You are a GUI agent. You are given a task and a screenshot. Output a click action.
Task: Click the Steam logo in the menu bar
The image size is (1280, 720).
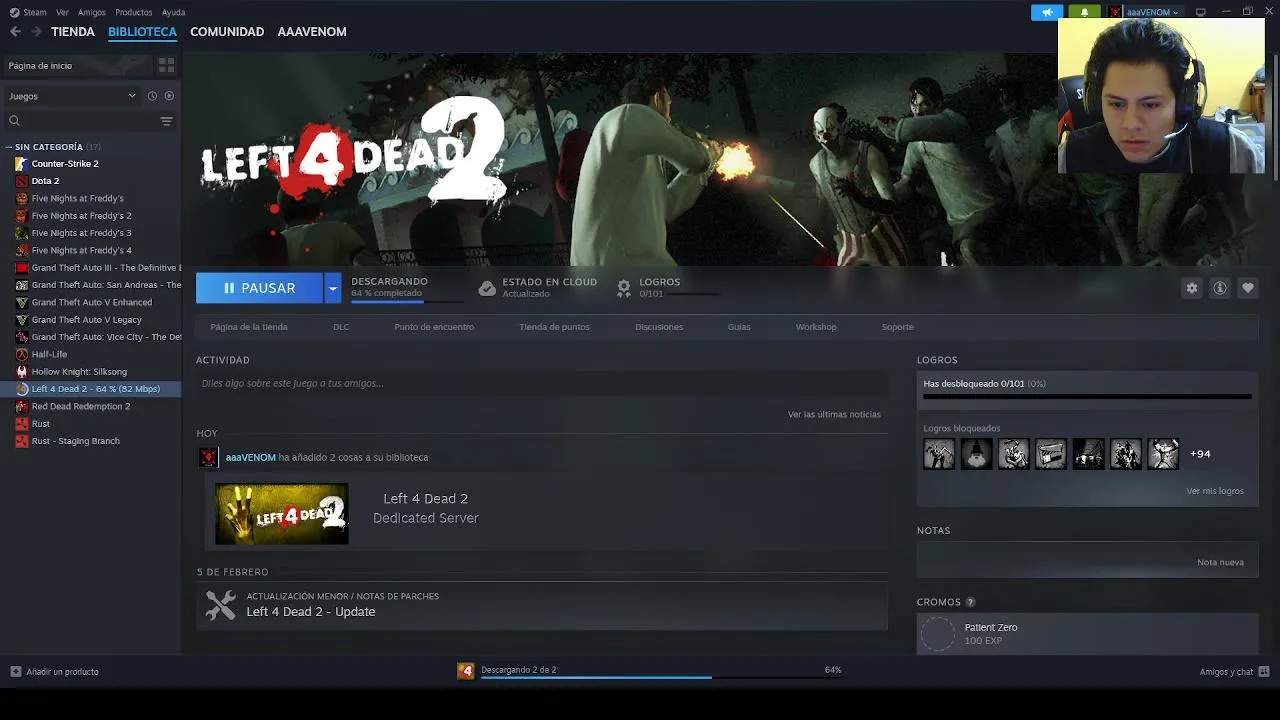14,12
